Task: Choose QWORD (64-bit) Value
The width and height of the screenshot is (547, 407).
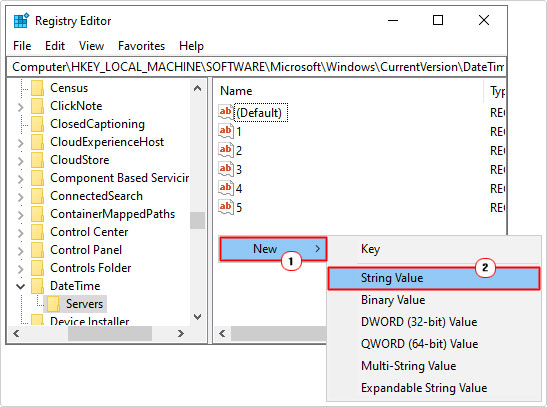Action: pos(434,344)
